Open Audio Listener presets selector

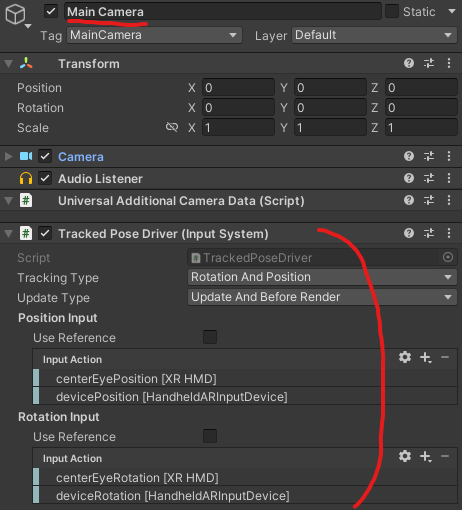pos(429,178)
